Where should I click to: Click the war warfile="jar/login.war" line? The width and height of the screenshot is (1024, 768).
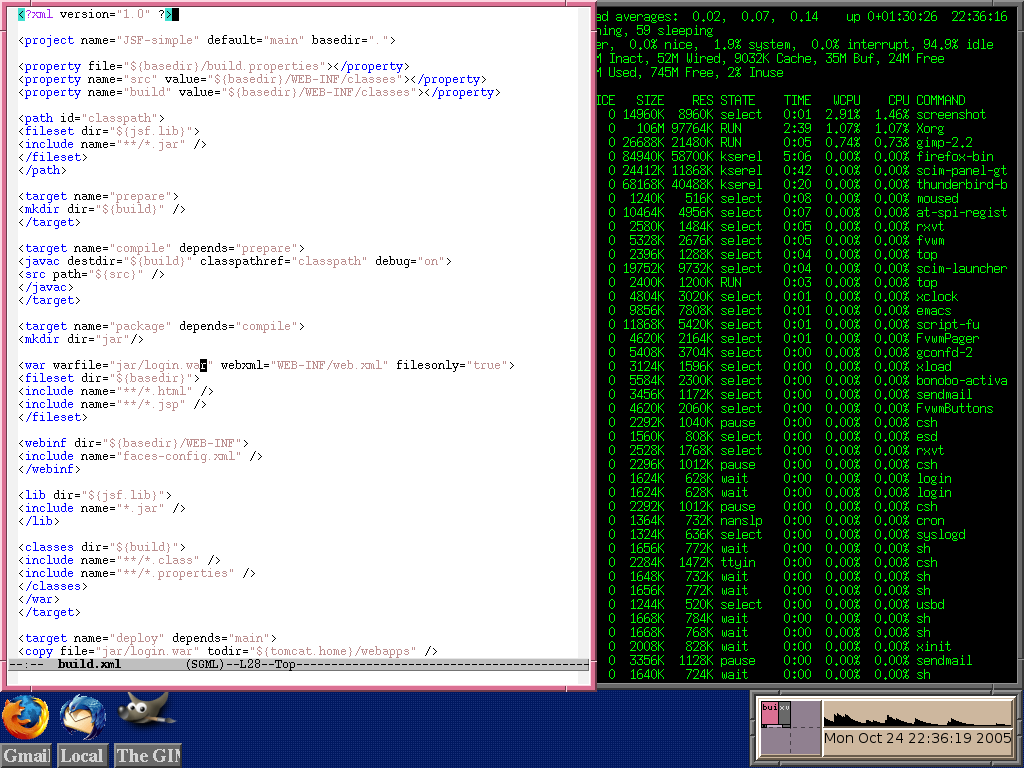[x=266, y=365]
